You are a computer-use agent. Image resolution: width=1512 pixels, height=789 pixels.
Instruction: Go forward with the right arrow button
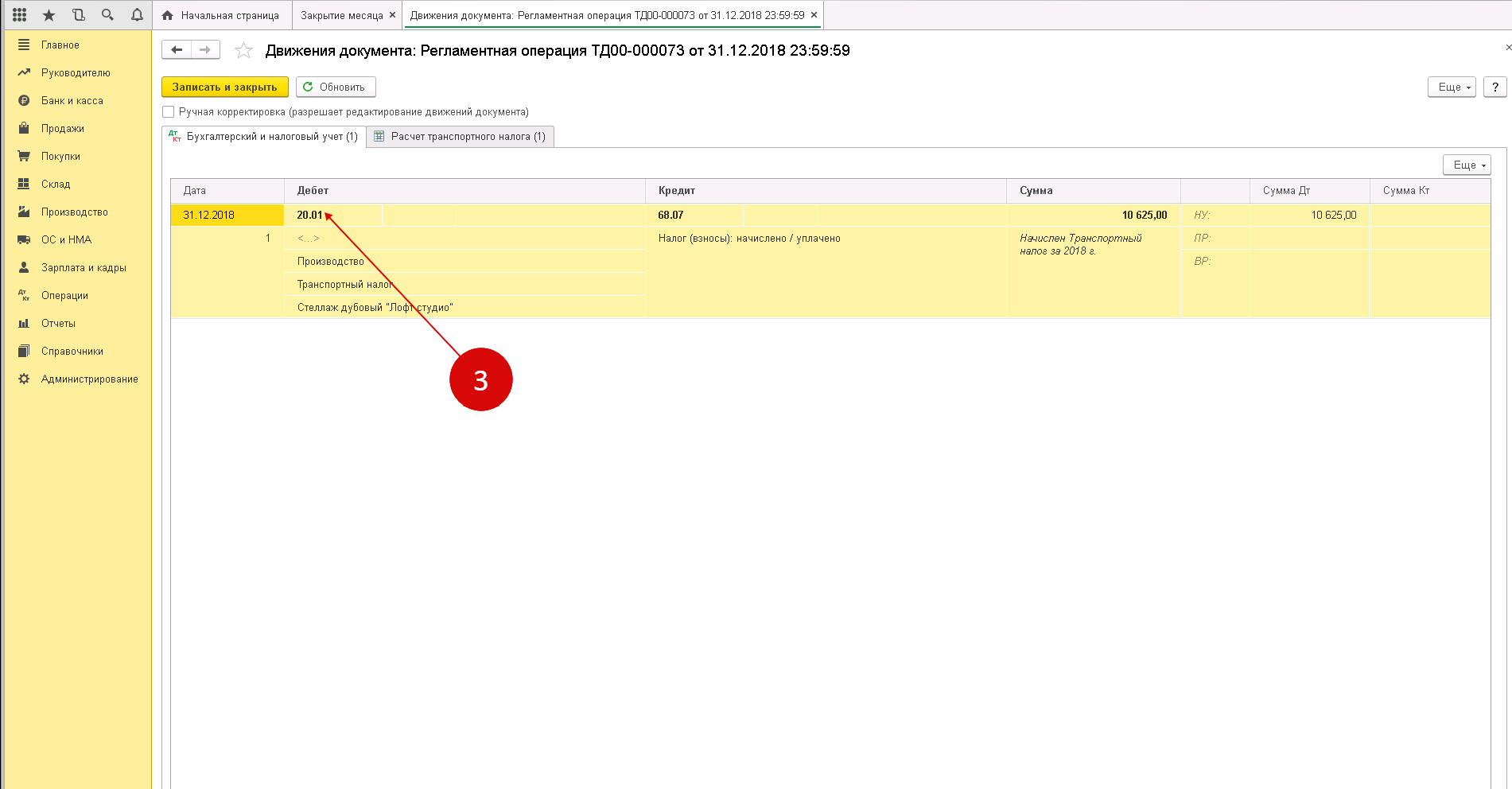pos(205,50)
